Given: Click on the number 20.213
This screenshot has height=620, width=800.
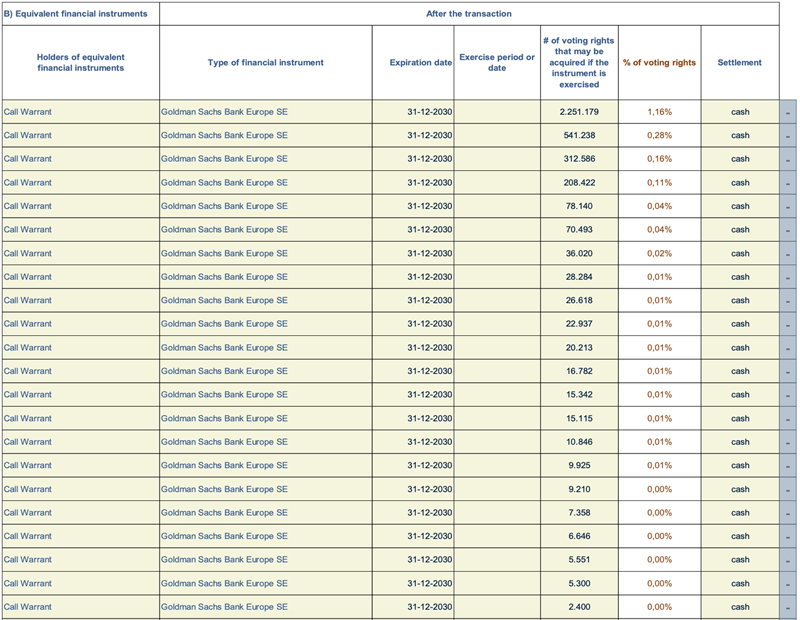Looking at the screenshot, I should click(579, 348).
